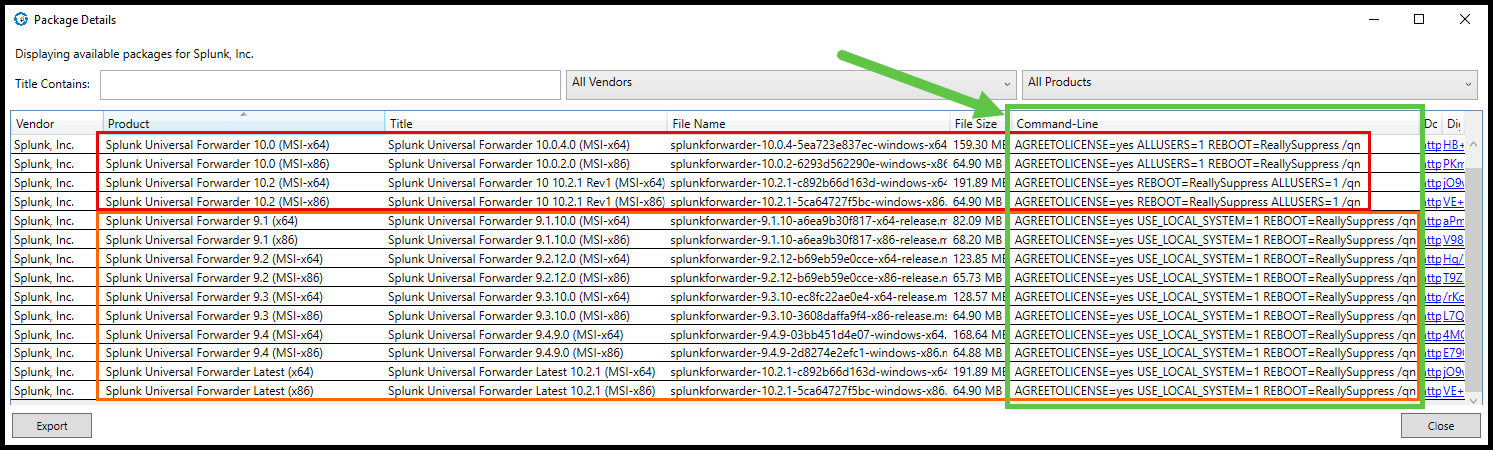Image resolution: width=1493 pixels, height=450 pixels.
Task: Click the 128.57 MB file size cell
Action: tap(978, 297)
